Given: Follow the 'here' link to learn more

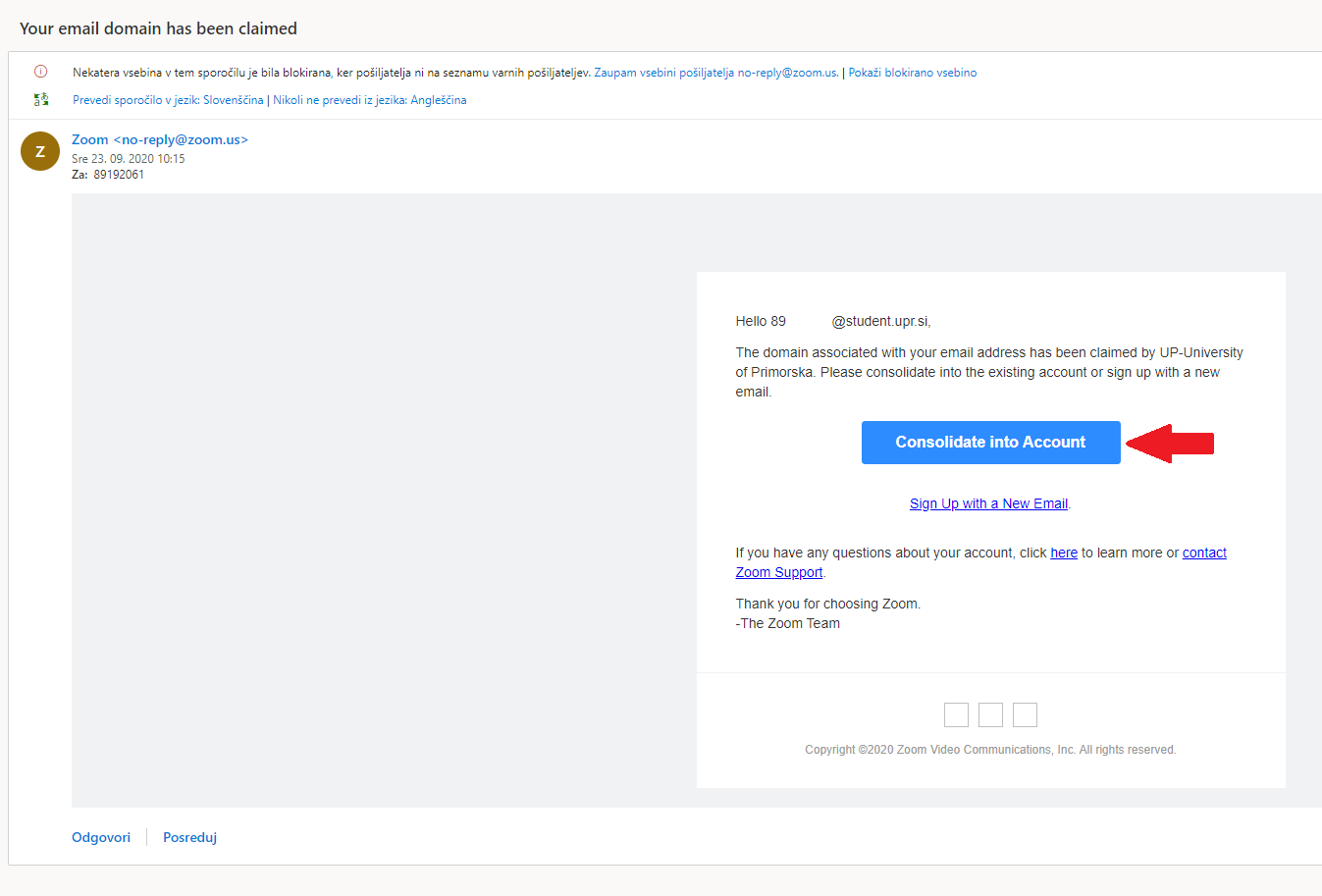Looking at the screenshot, I should point(1064,553).
